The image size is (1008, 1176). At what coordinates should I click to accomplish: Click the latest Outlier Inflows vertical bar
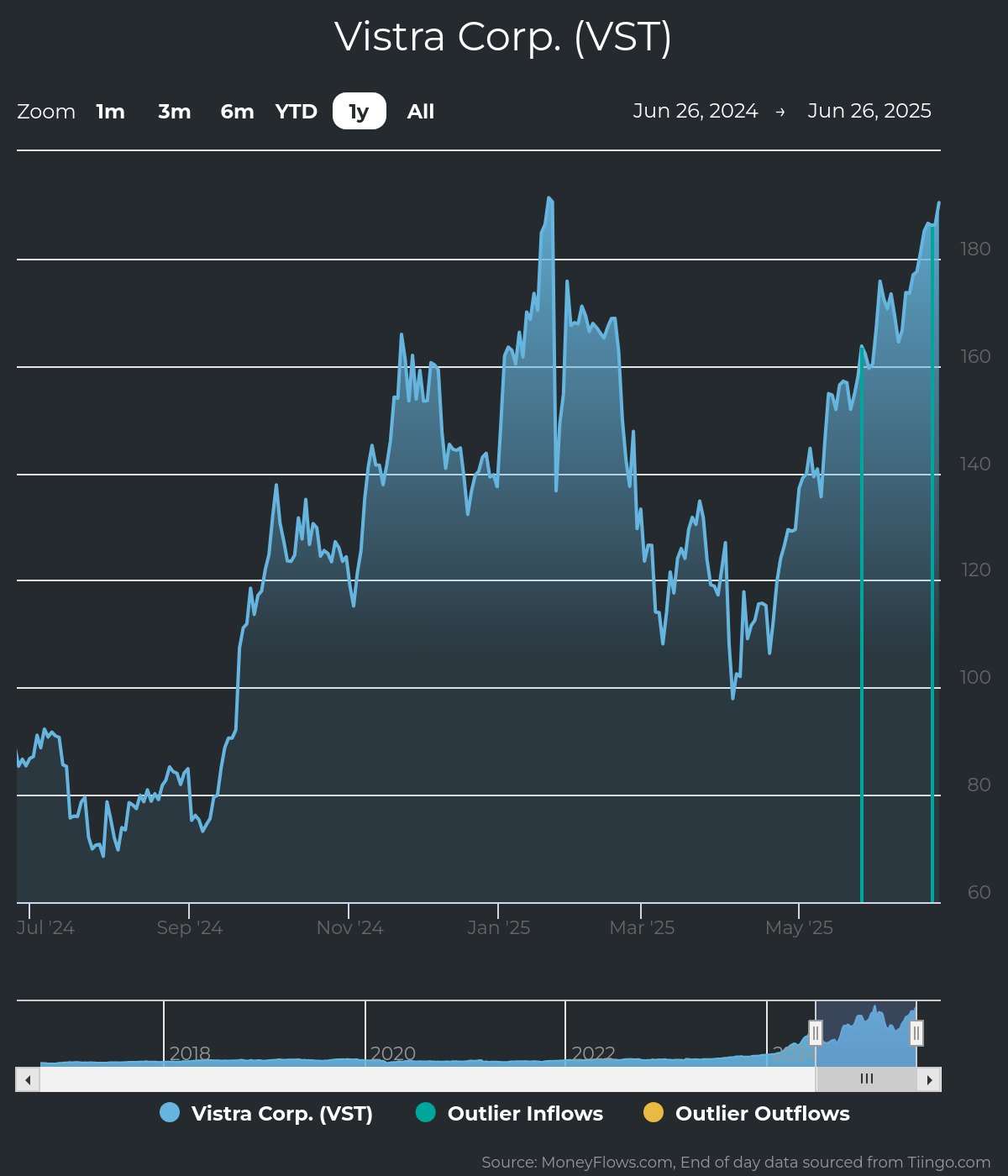point(932,564)
